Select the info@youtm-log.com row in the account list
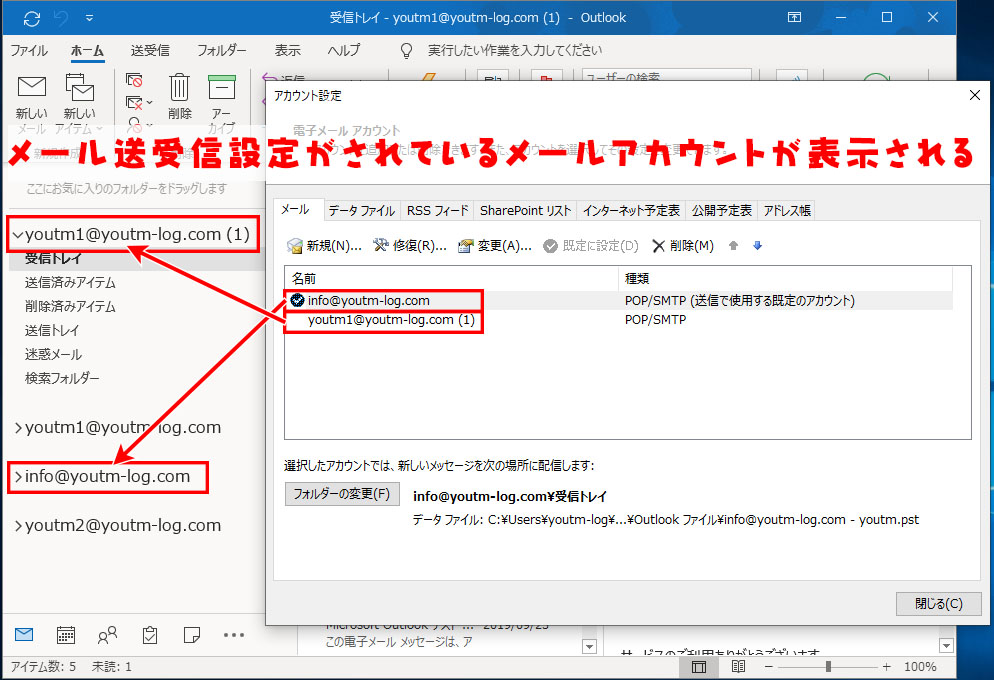Image resolution: width=994 pixels, height=680 pixels. (618, 300)
